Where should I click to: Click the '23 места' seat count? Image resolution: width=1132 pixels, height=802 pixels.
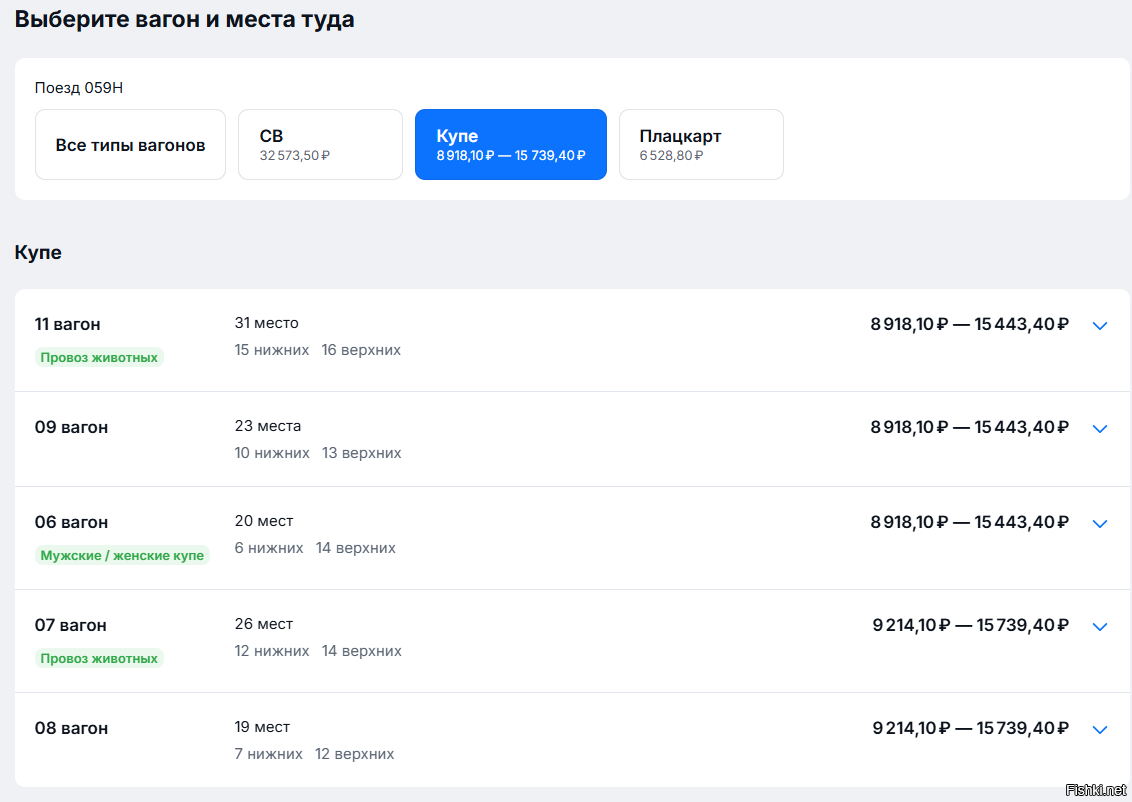[268, 426]
